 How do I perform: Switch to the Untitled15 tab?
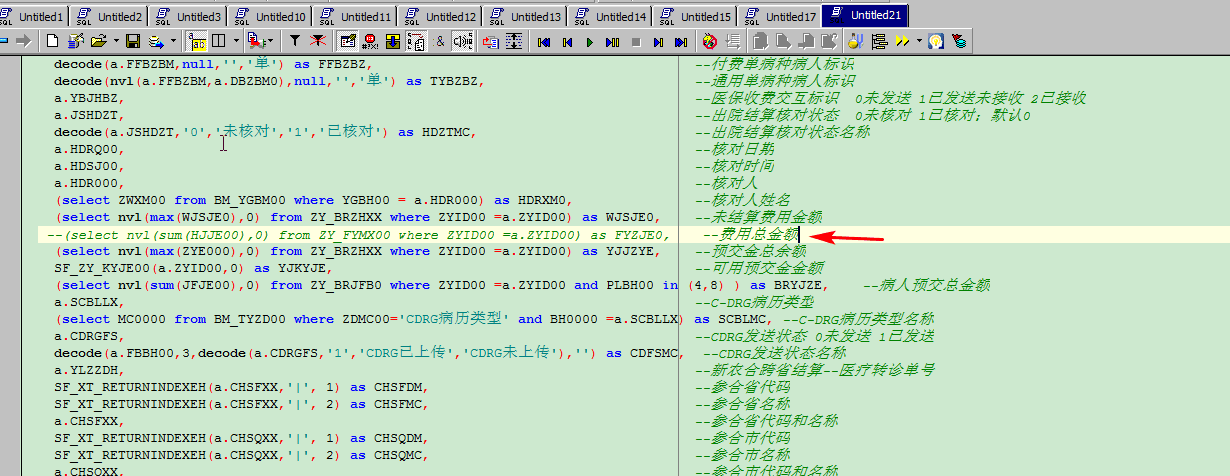[x=695, y=17]
